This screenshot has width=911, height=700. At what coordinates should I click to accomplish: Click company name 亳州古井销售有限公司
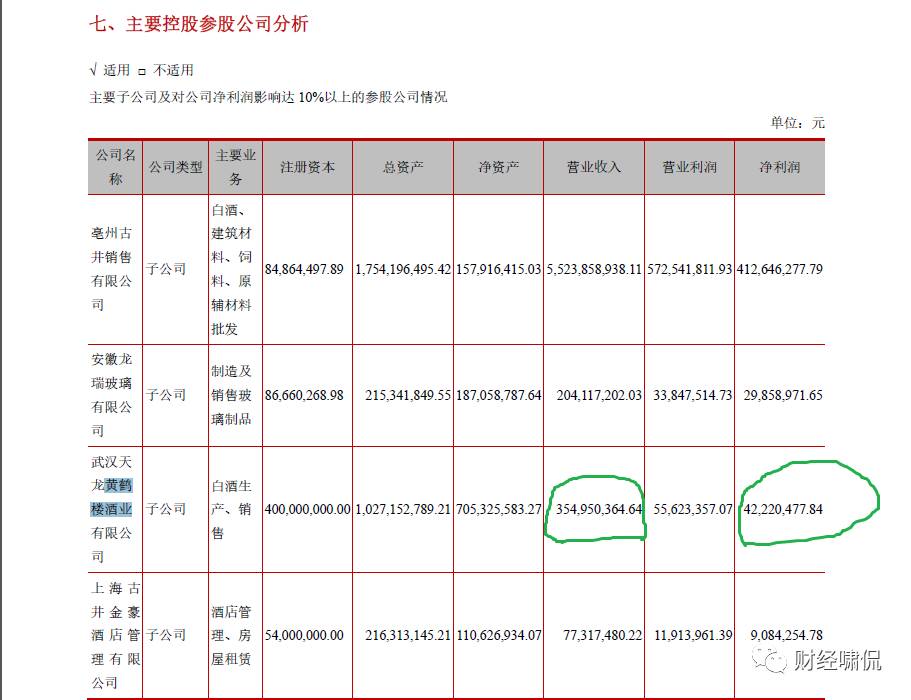click(x=112, y=269)
